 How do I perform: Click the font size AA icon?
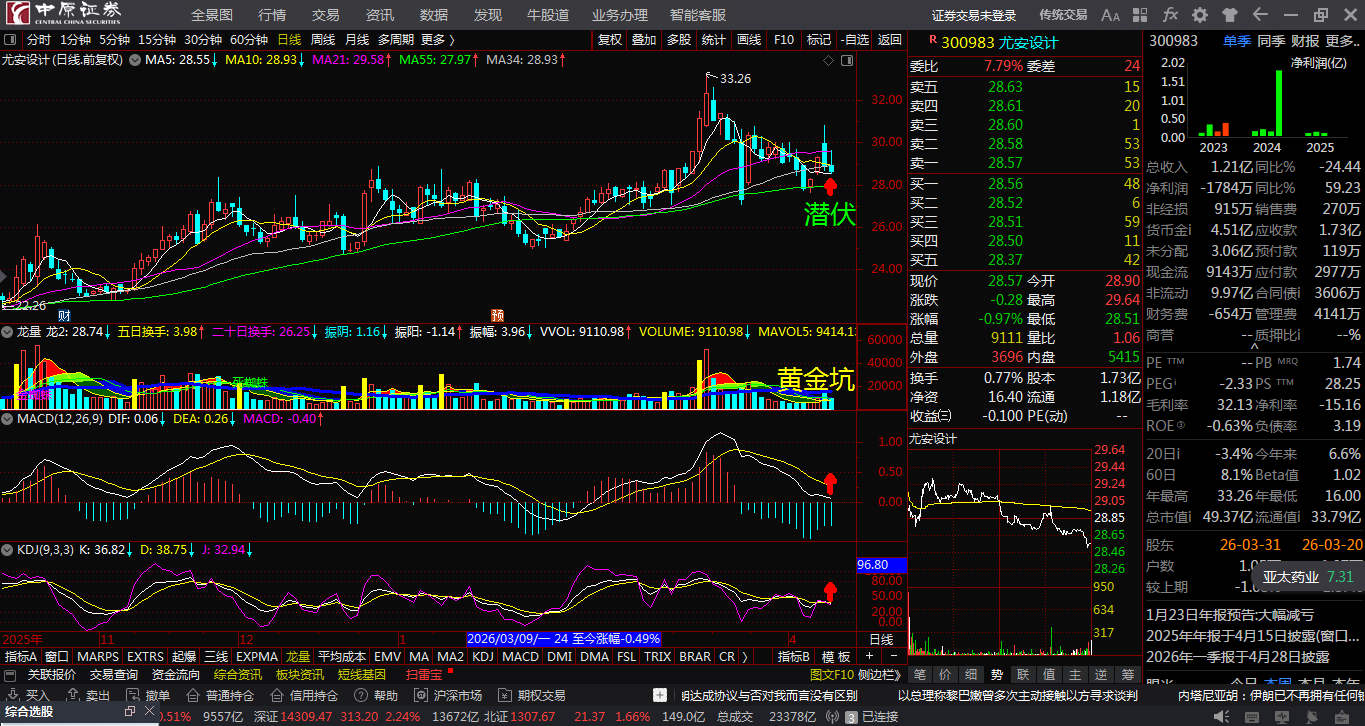[1110, 15]
